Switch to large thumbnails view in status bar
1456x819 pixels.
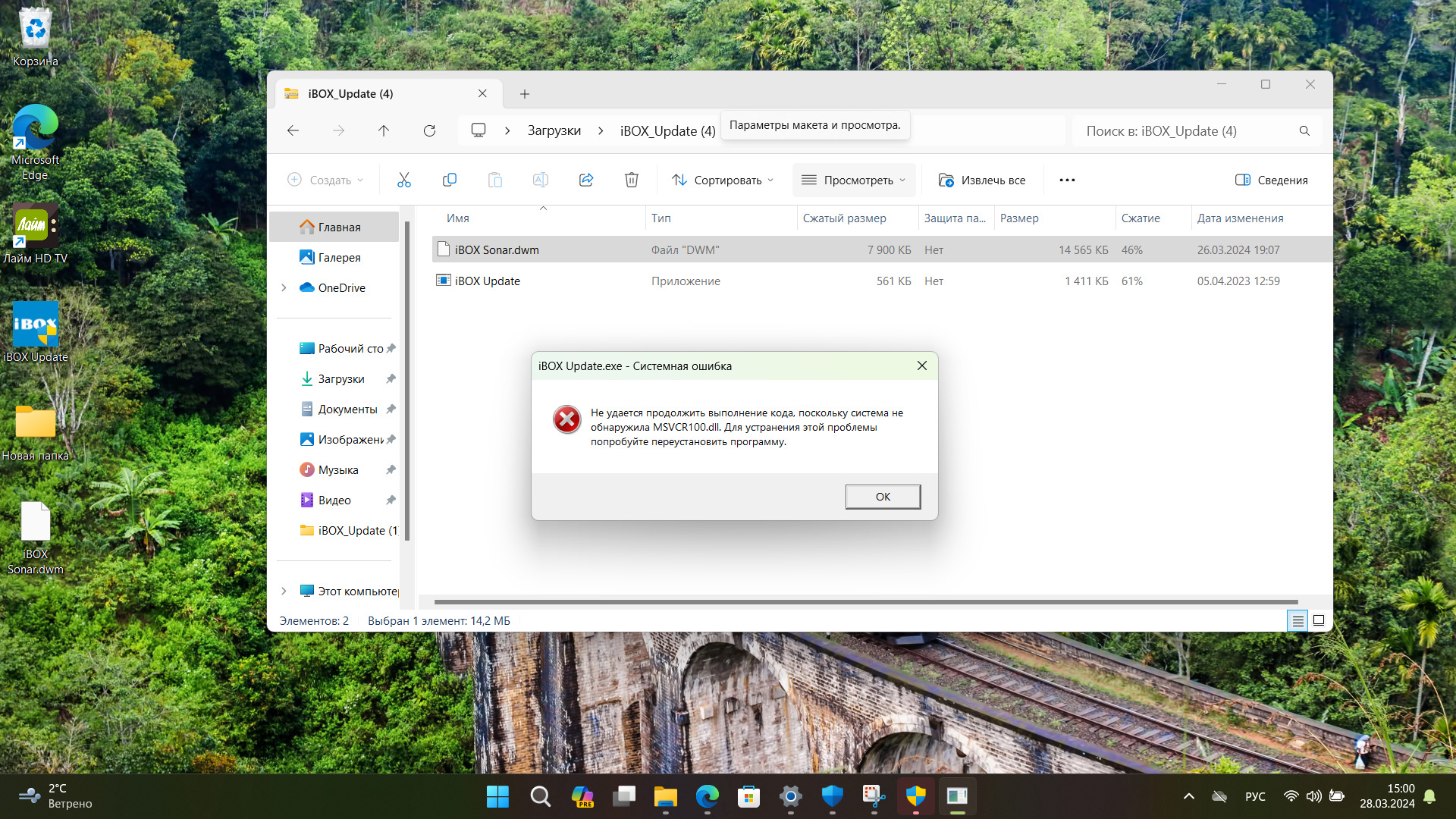tap(1319, 620)
